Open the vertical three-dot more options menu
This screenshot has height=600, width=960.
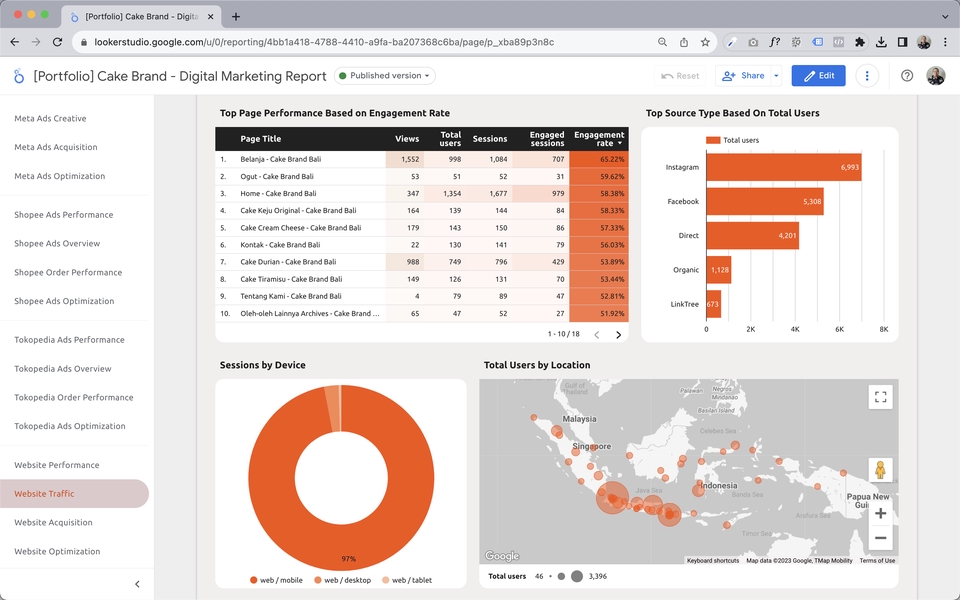(x=866, y=76)
